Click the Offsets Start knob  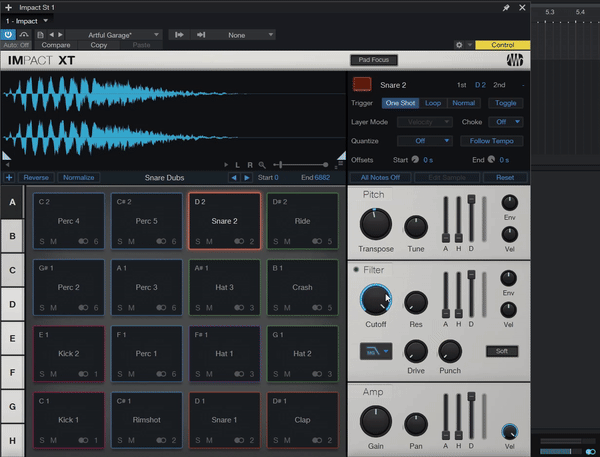415,160
